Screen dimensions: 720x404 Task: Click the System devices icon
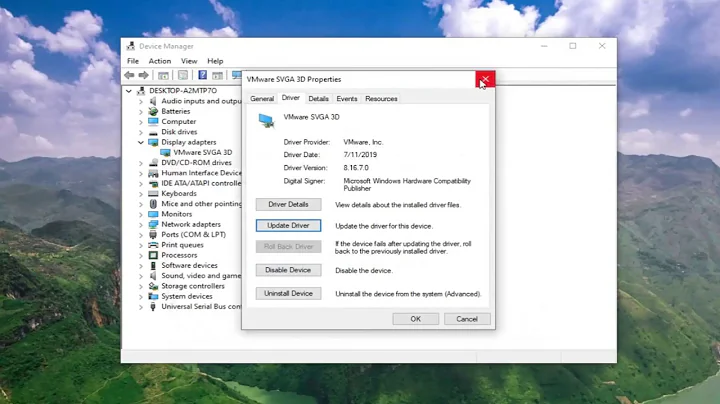[x=153, y=296]
